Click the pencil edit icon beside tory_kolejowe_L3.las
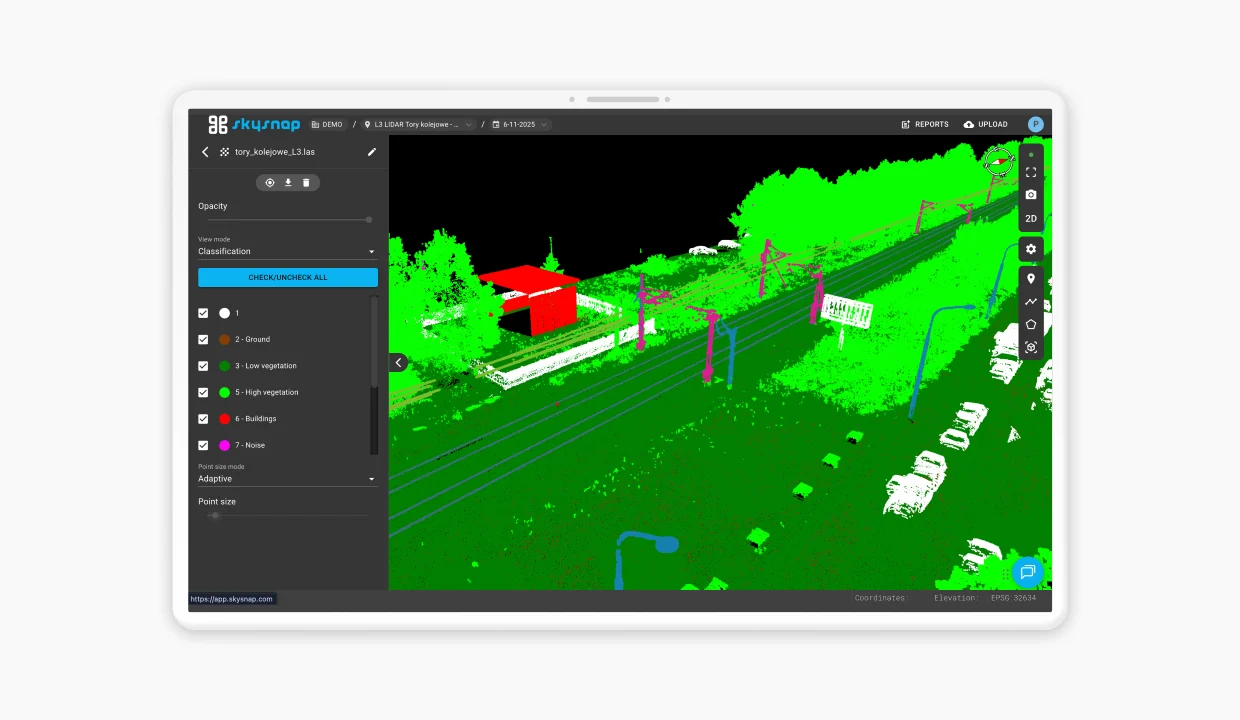Viewport: 1240px width, 720px height. tap(372, 152)
